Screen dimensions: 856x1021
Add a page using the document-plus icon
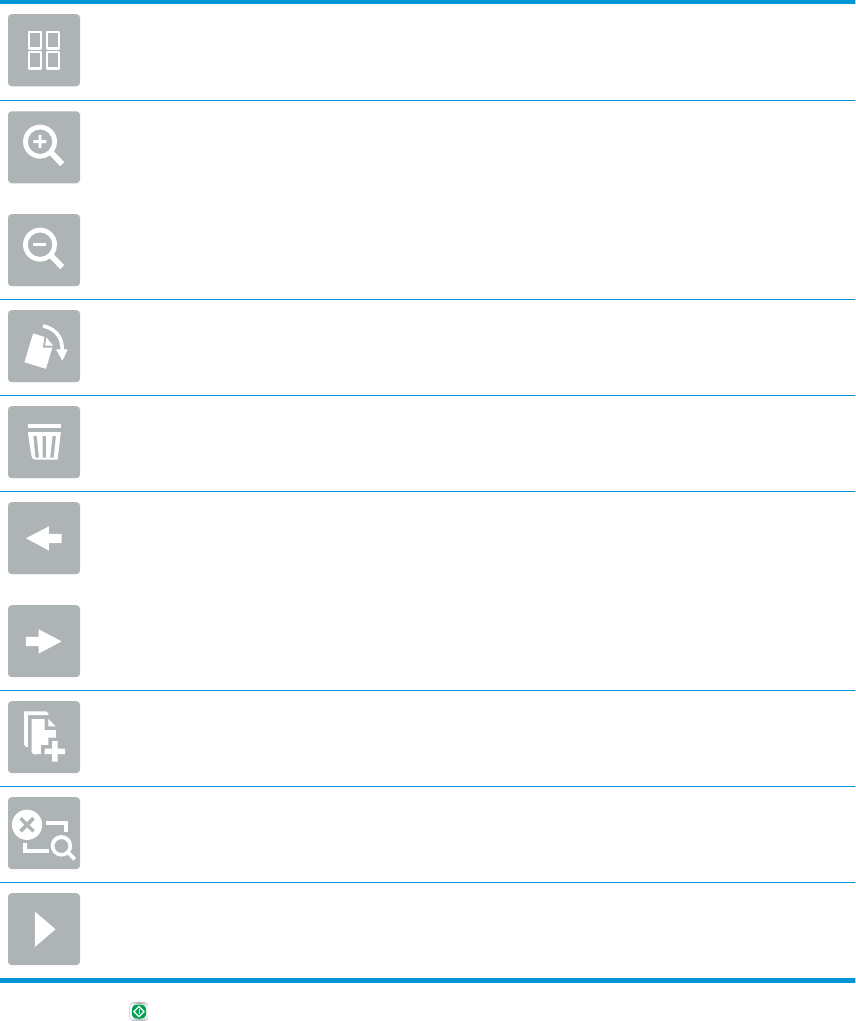[x=44, y=737]
